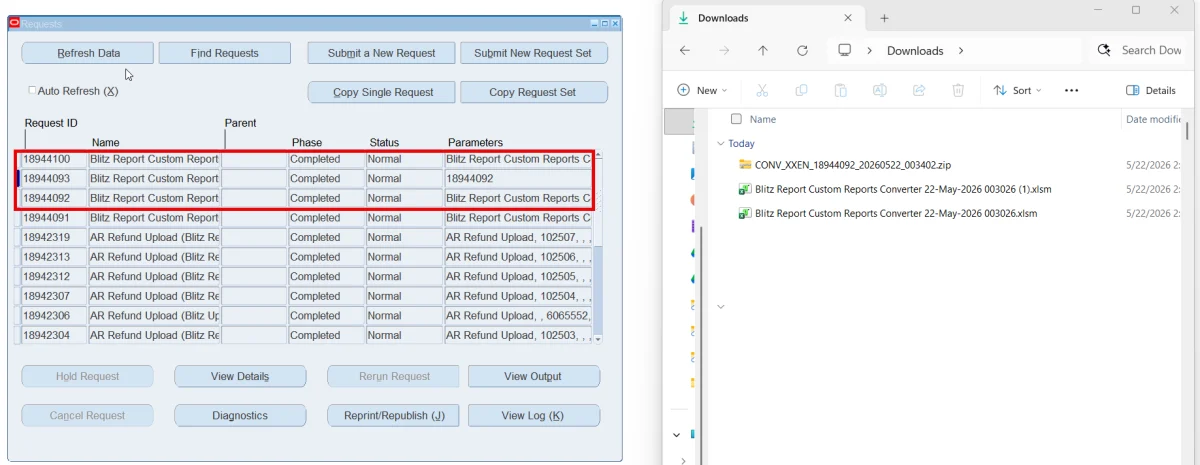The height and width of the screenshot is (465, 1200).
Task: Click the Cut scissors icon in Explorer toolbar
Action: tap(761, 90)
